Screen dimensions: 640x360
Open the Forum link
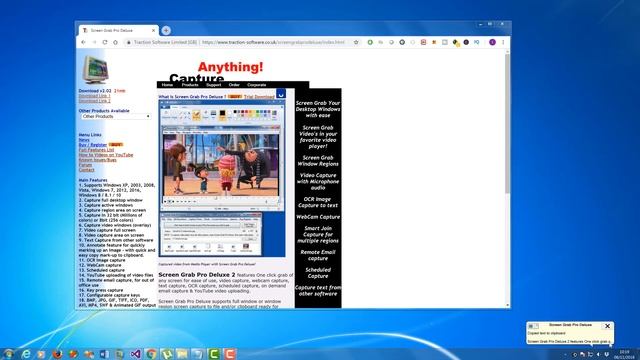tap(85, 165)
